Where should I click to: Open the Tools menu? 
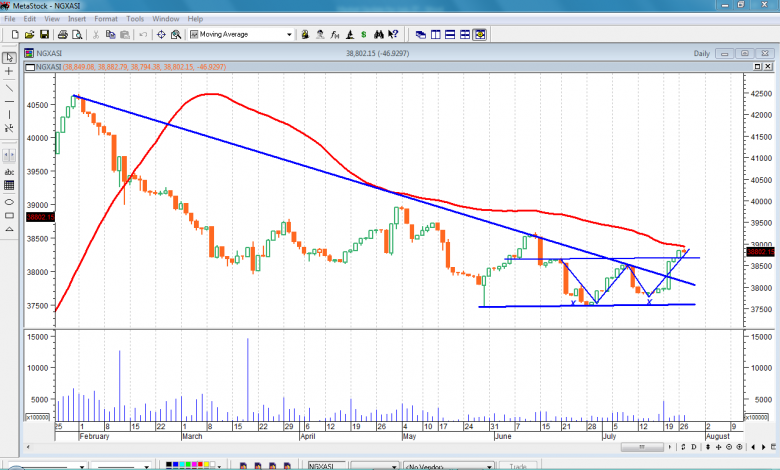click(x=135, y=18)
